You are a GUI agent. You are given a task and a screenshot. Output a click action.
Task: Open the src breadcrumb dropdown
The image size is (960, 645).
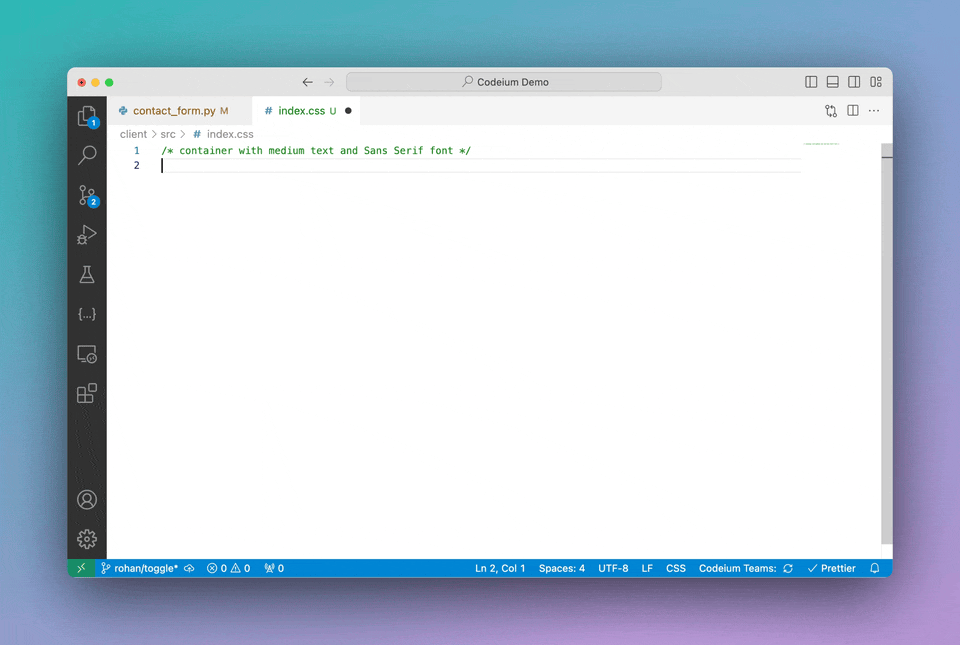168,133
